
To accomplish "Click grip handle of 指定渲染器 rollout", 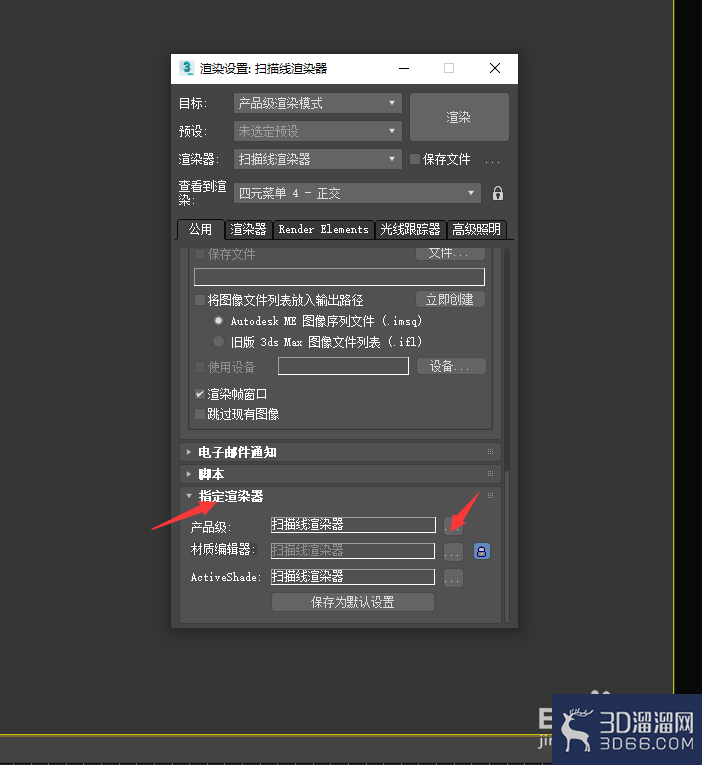I will pos(490,496).
